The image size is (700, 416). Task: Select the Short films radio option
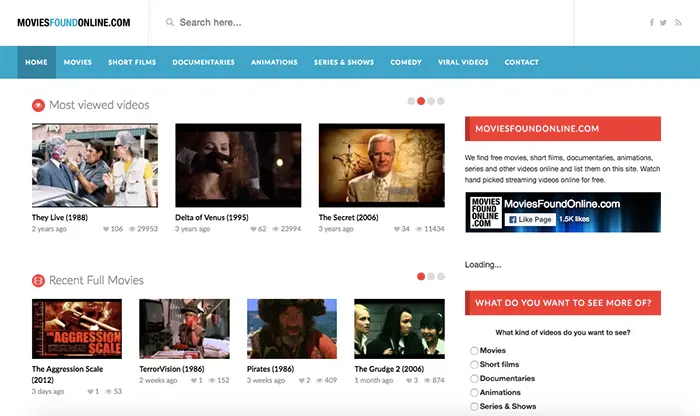474,365
